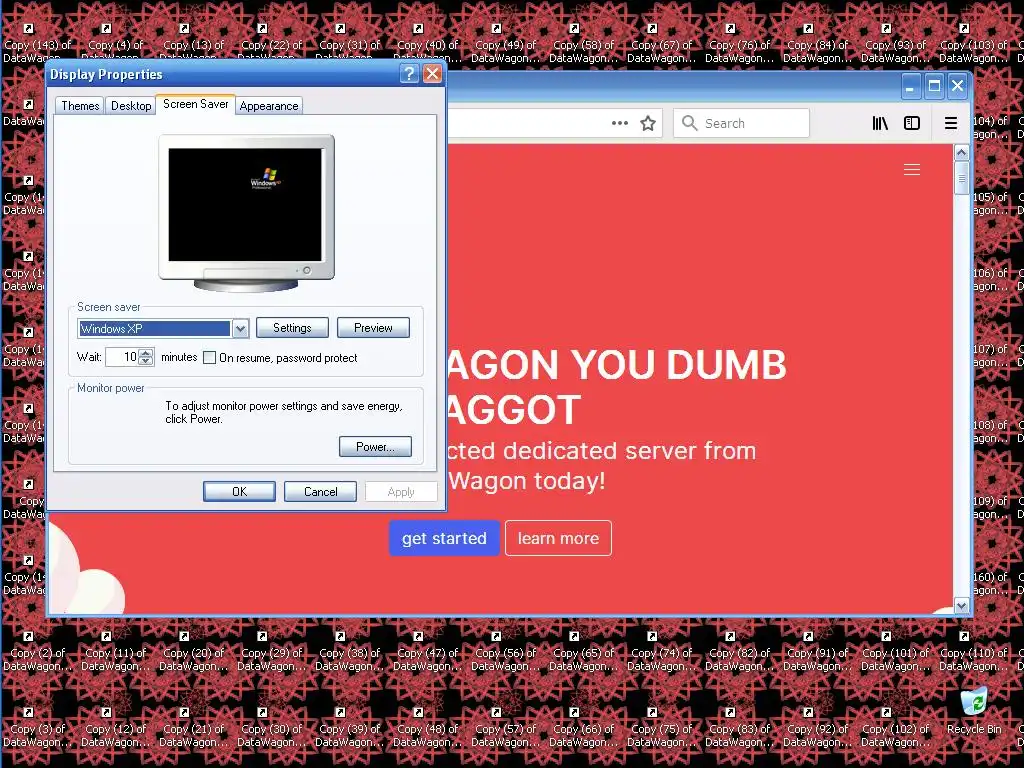Click the screen saver monitor preview
Screen dimensions: 1024x768
coord(246,213)
